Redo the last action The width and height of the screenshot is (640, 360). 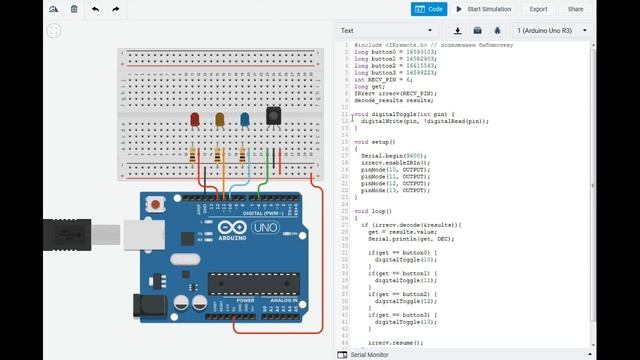116,9
